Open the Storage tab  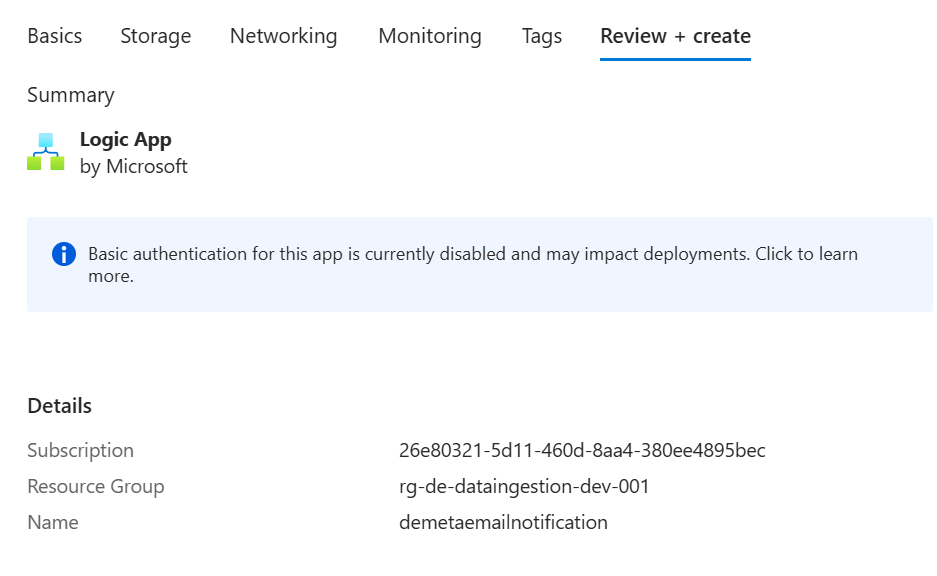click(155, 36)
